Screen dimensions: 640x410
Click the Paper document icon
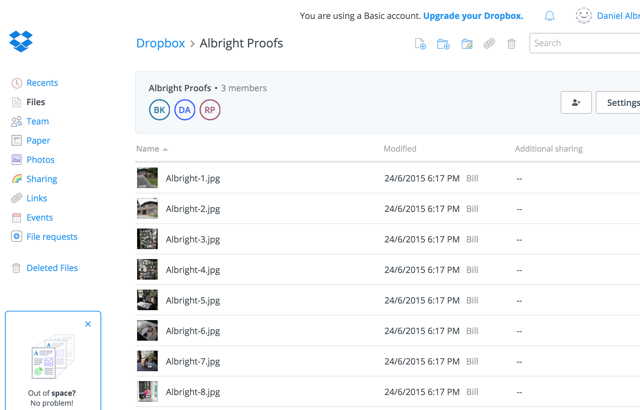pyautogui.click(x=16, y=140)
